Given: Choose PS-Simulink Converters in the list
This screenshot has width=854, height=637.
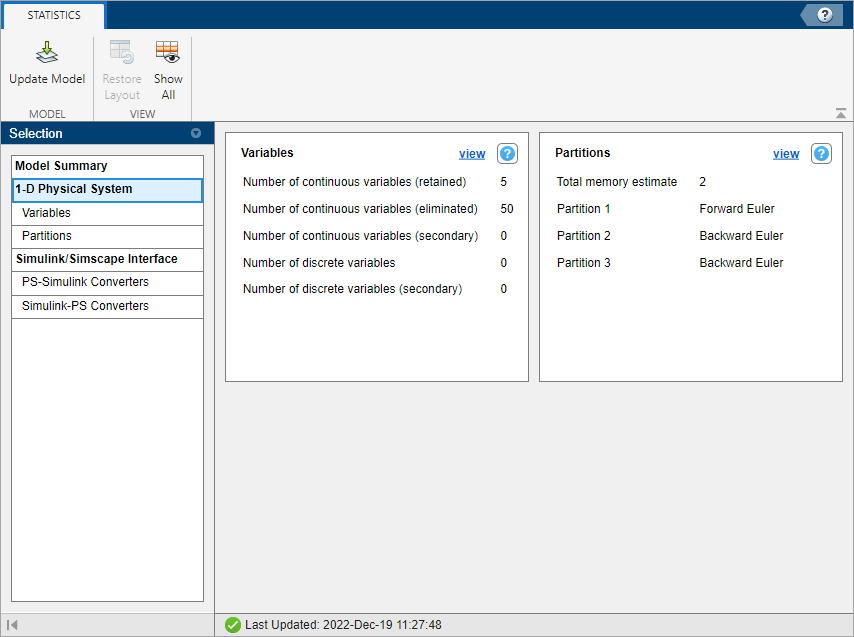Looking at the screenshot, I should pos(85,282).
